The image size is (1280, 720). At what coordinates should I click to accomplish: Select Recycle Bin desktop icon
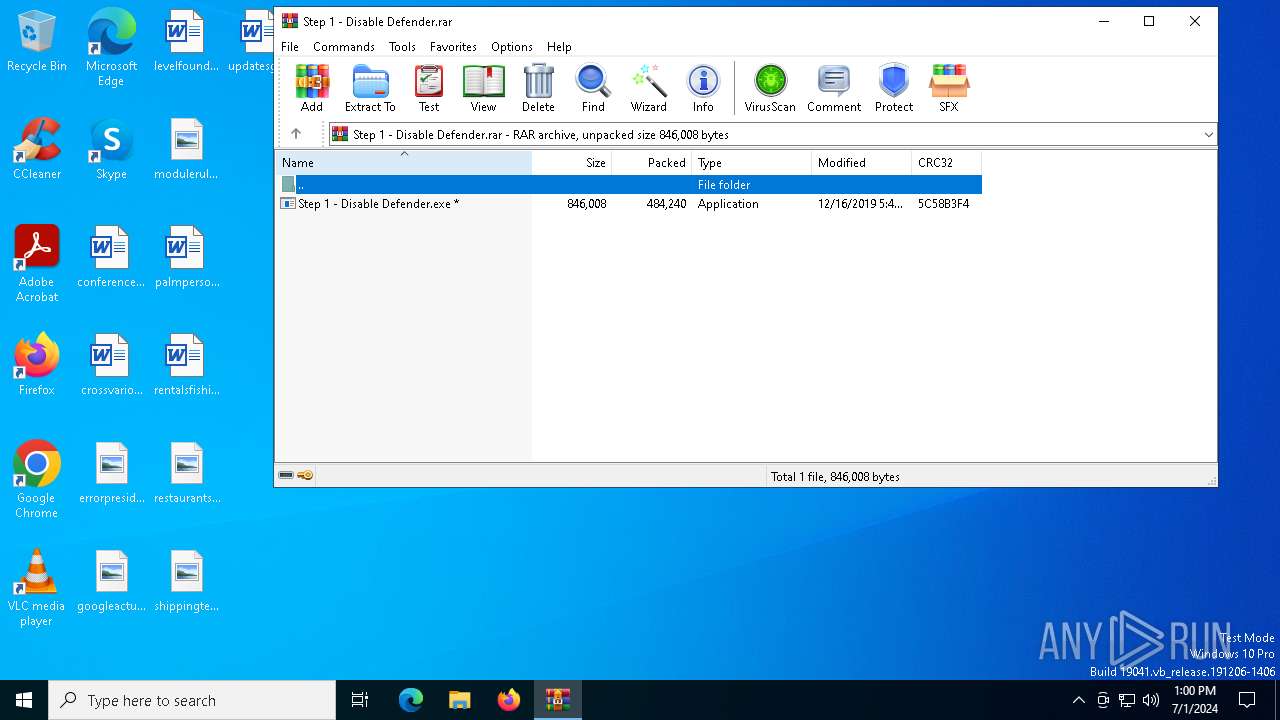[37, 42]
